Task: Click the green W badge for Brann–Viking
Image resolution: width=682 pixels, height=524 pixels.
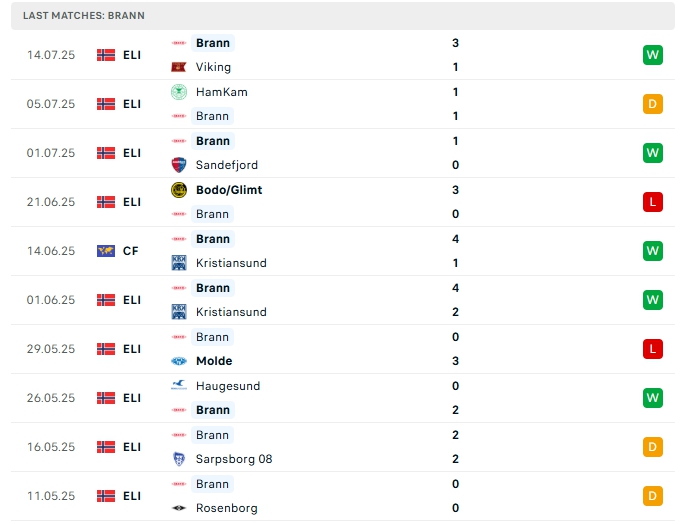Action: point(653,55)
